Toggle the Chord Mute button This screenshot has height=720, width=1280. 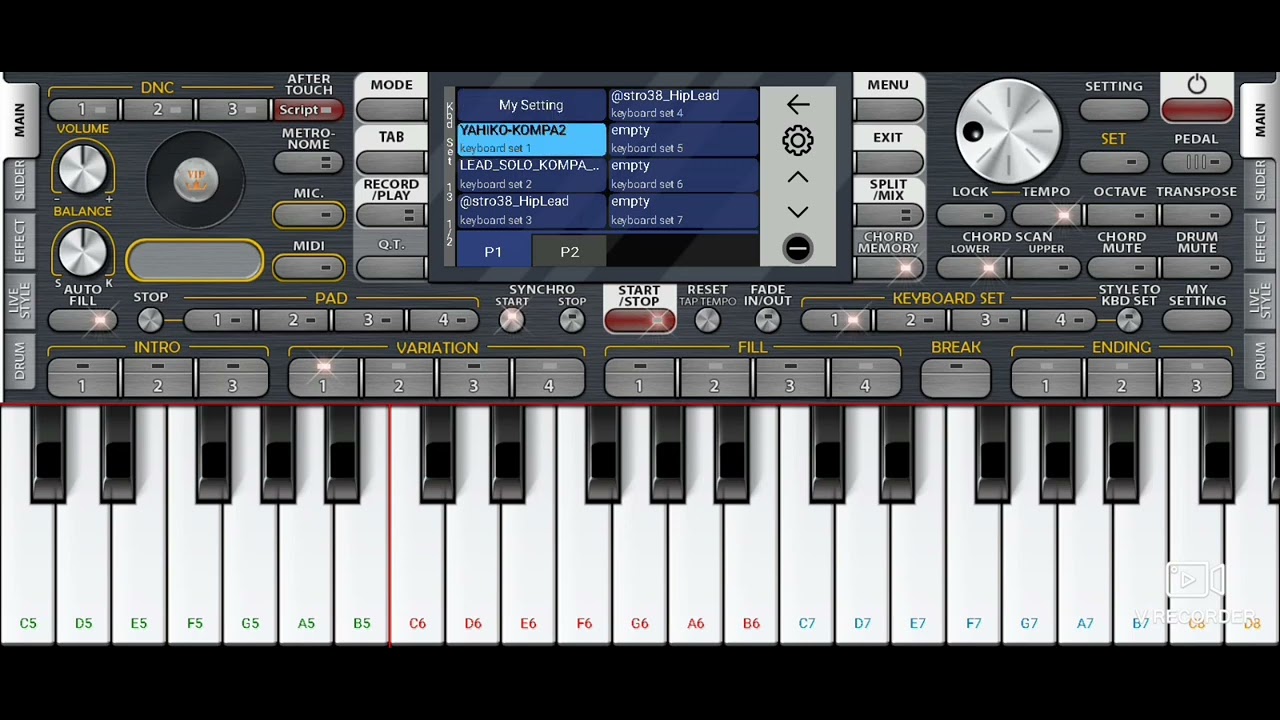point(1121,267)
